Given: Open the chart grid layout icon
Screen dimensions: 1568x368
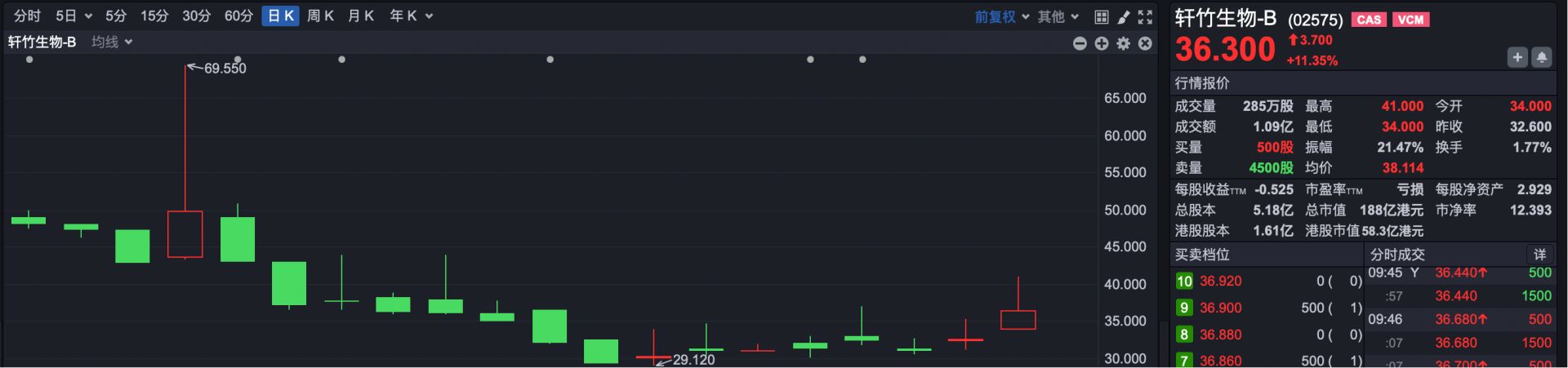Looking at the screenshot, I should coord(1102,17).
